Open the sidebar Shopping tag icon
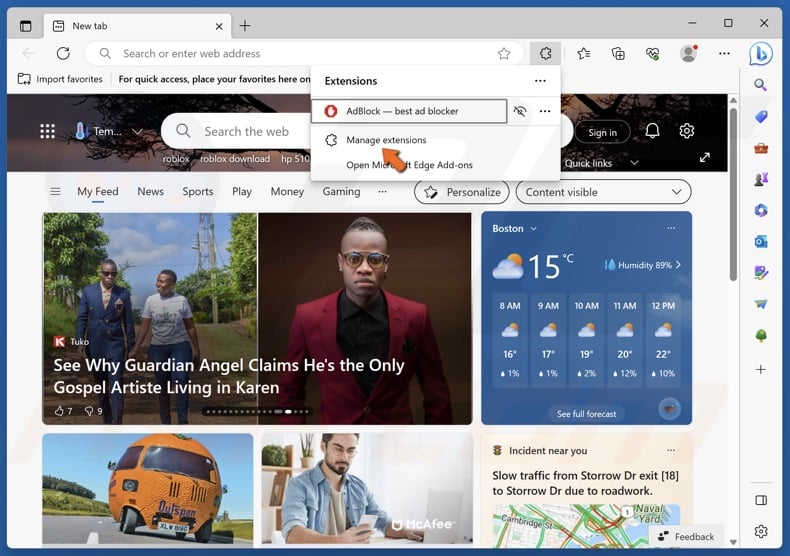The width and height of the screenshot is (790, 556). point(761,117)
